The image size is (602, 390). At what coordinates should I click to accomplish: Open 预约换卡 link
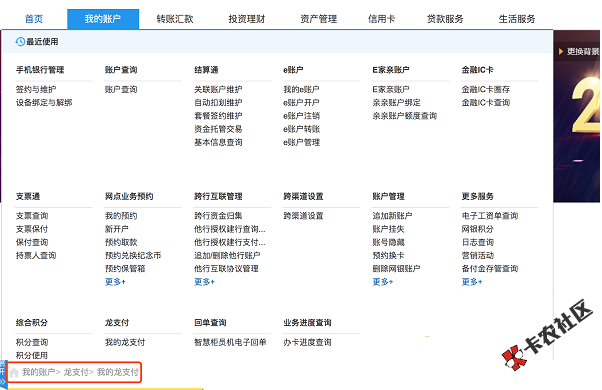click(x=389, y=255)
